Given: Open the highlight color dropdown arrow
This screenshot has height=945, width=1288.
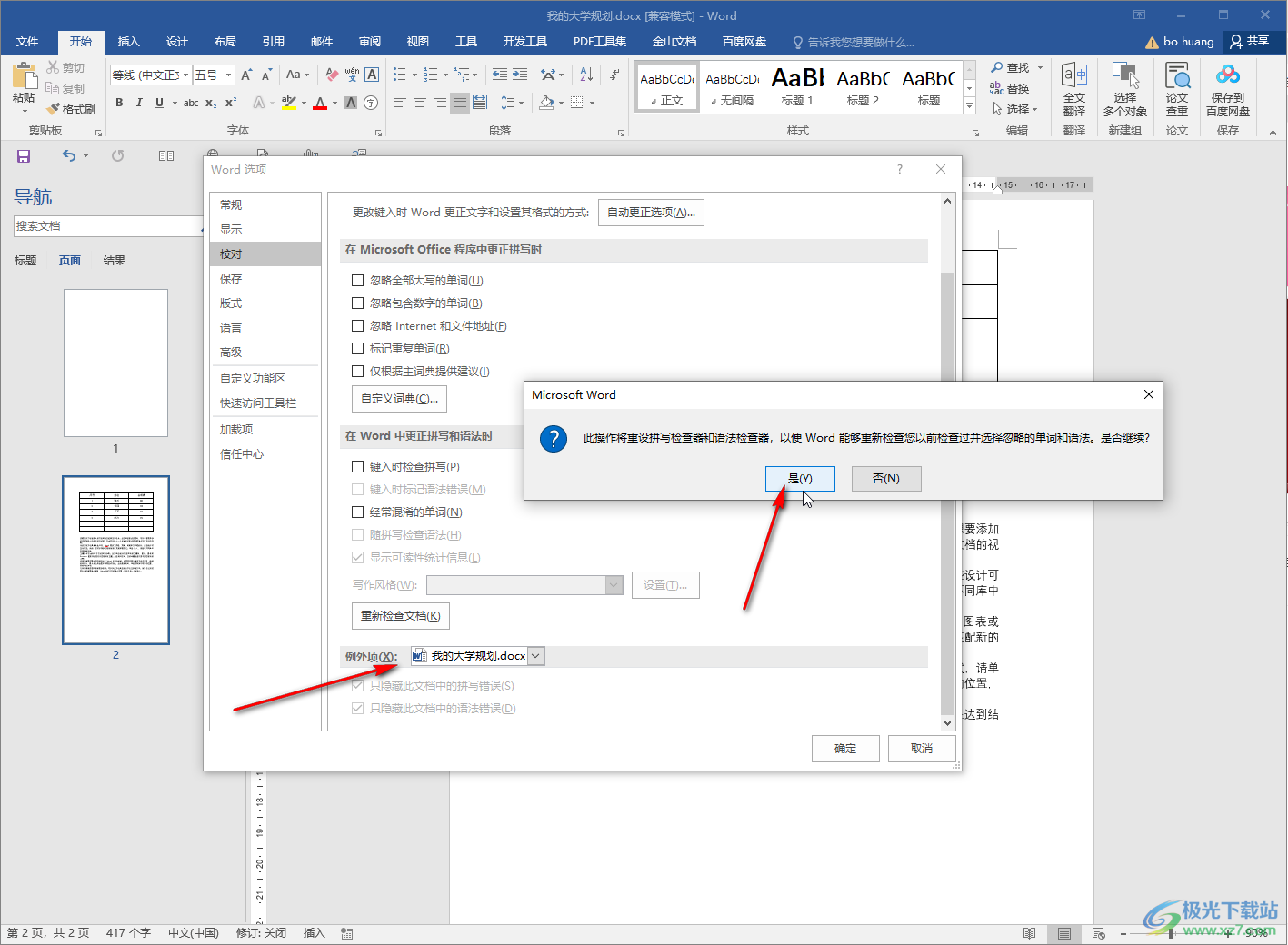Looking at the screenshot, I should point(304,104).
